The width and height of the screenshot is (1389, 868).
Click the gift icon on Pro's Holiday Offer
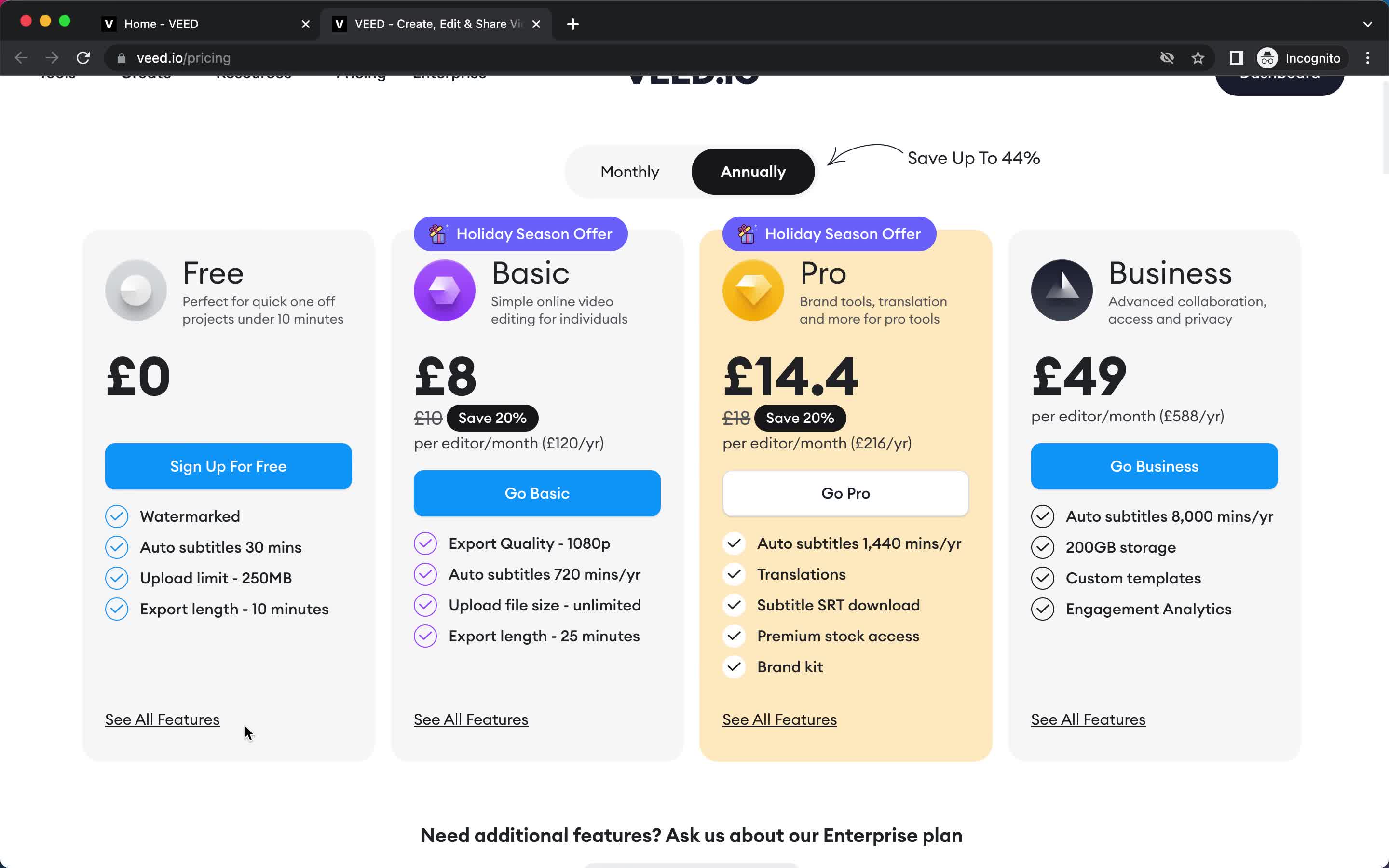pyautogui.click(x=747, y=234)
